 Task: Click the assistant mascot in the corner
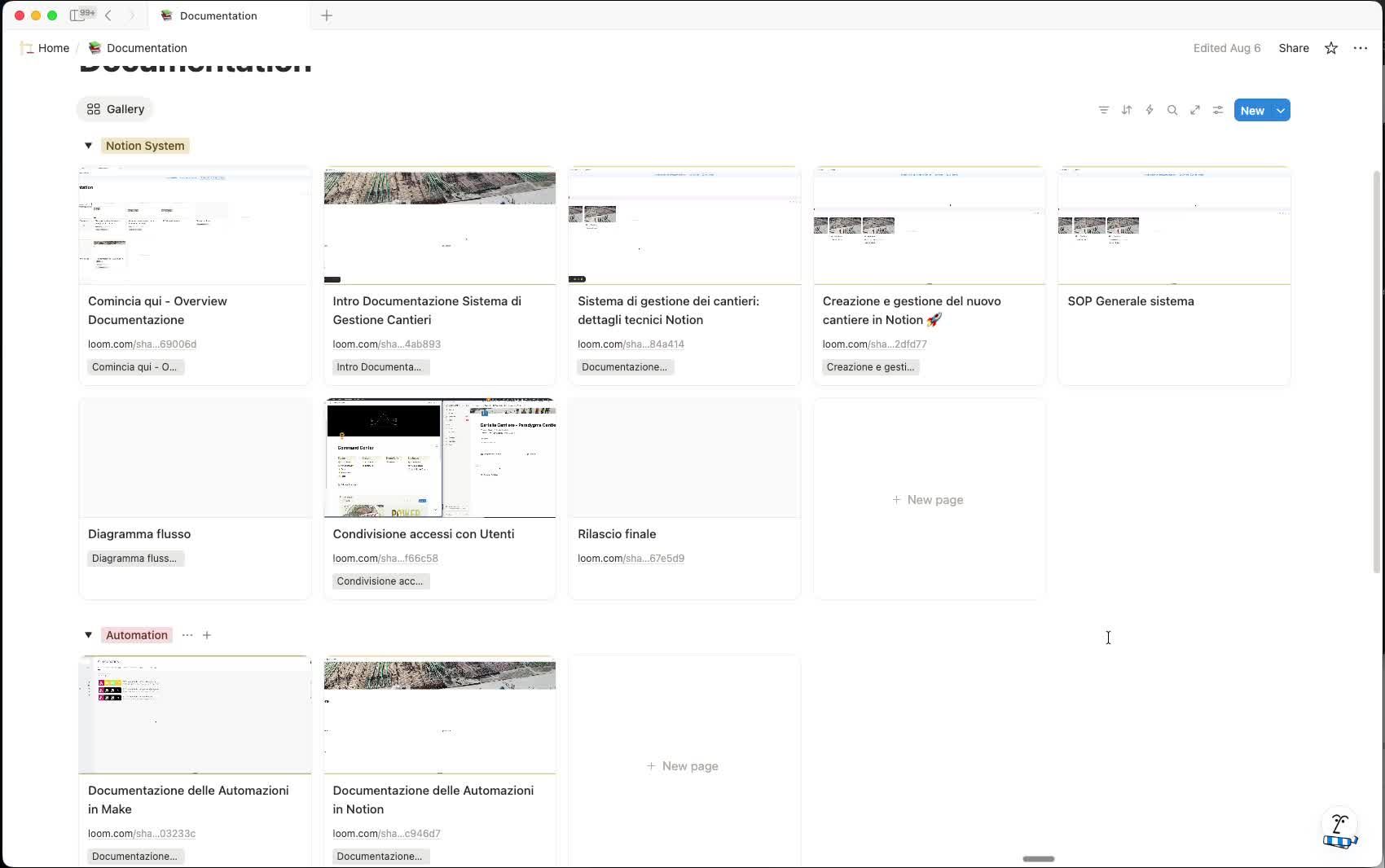(1339, 828)
